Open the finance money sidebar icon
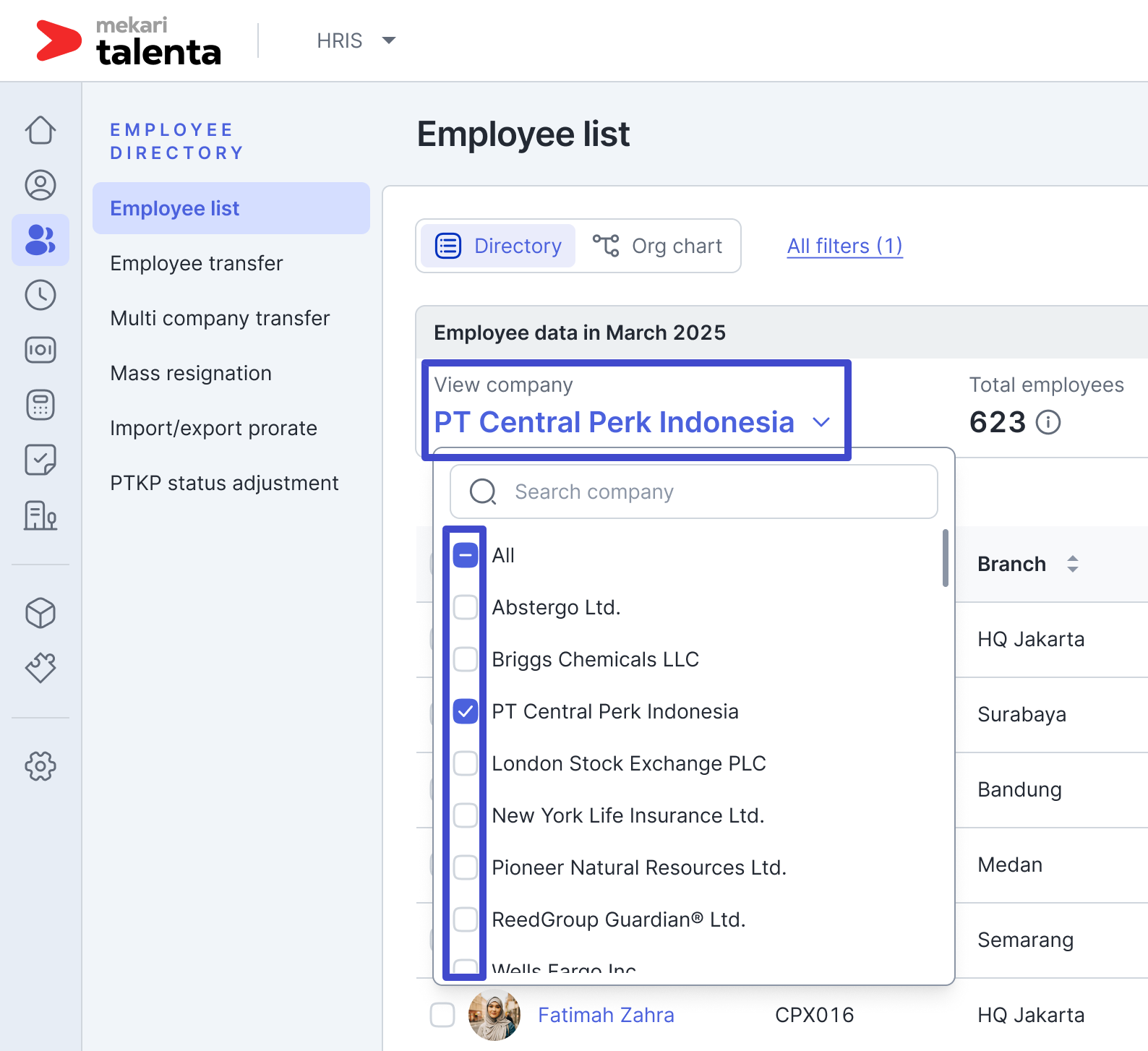This screenshot has width=1148, height=1051. pyautogui.click(x=40, y=350)
